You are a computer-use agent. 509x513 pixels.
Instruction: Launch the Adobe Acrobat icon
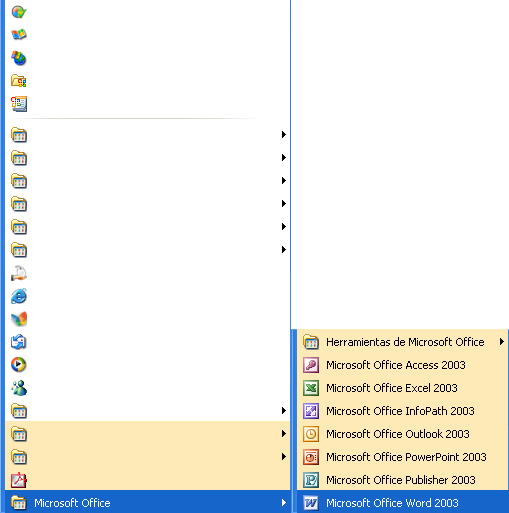point(19,480)
